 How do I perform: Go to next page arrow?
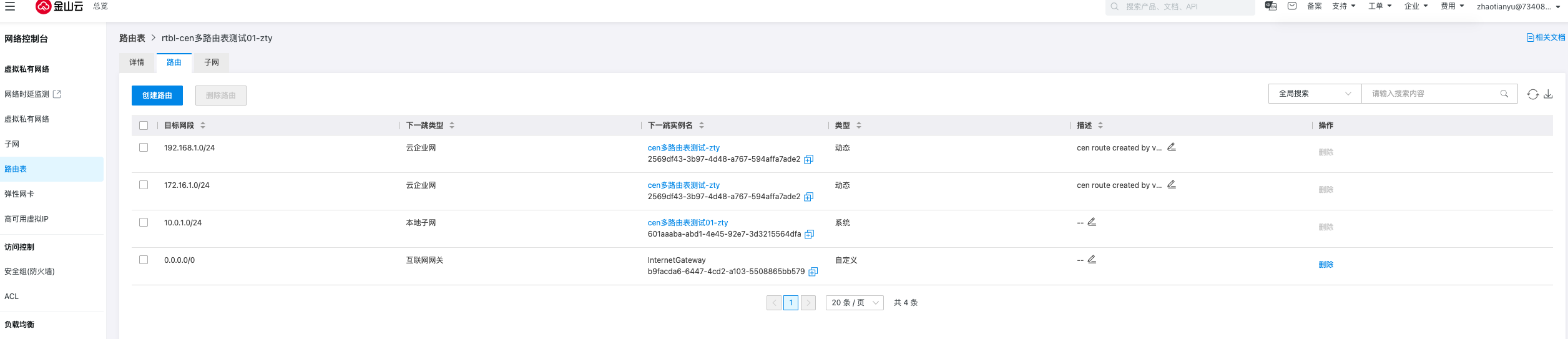[x=808, y=303]
